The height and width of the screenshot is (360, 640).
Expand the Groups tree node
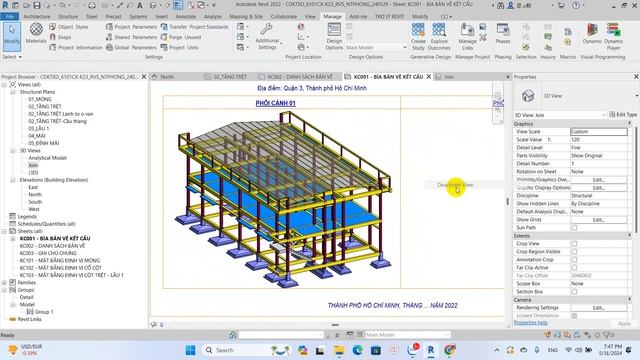coord(4,290)
